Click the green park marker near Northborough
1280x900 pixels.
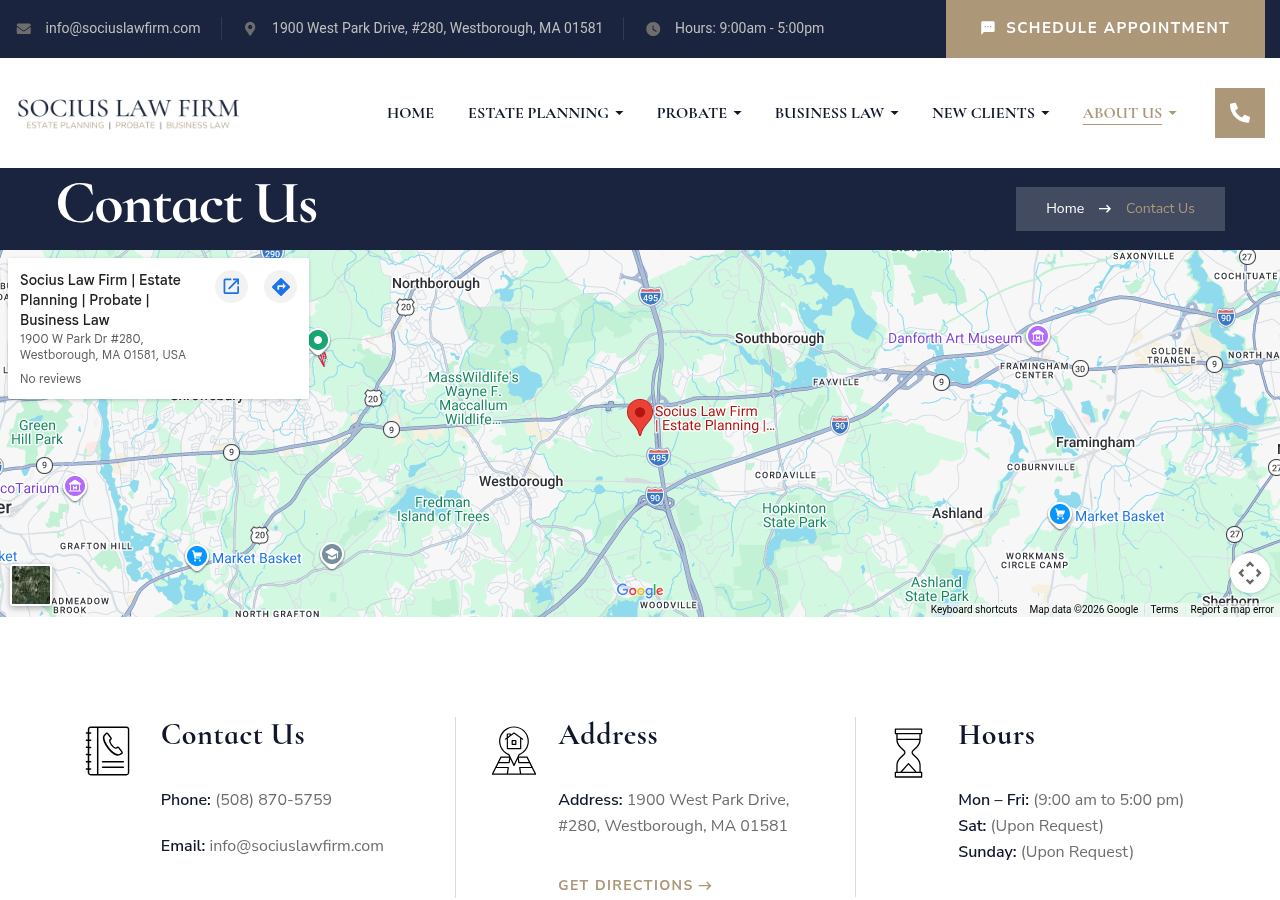[318, 342]
